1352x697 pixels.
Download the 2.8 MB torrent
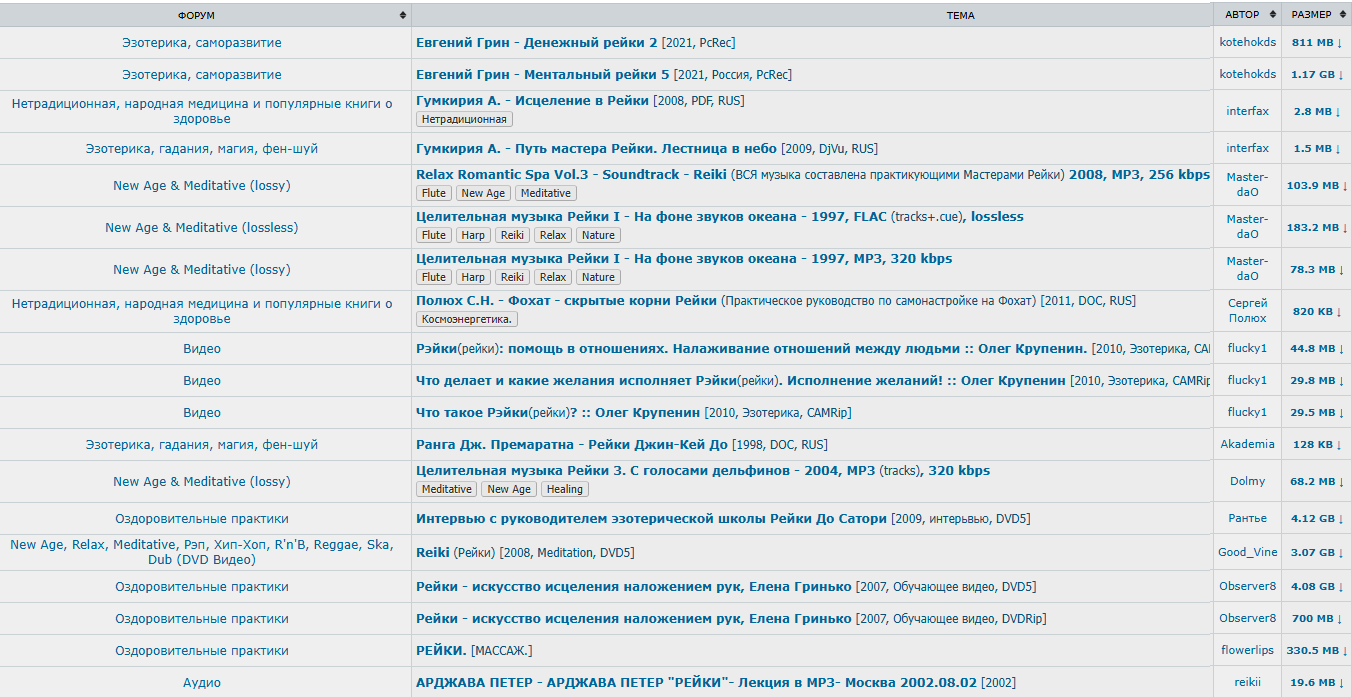1316,112
